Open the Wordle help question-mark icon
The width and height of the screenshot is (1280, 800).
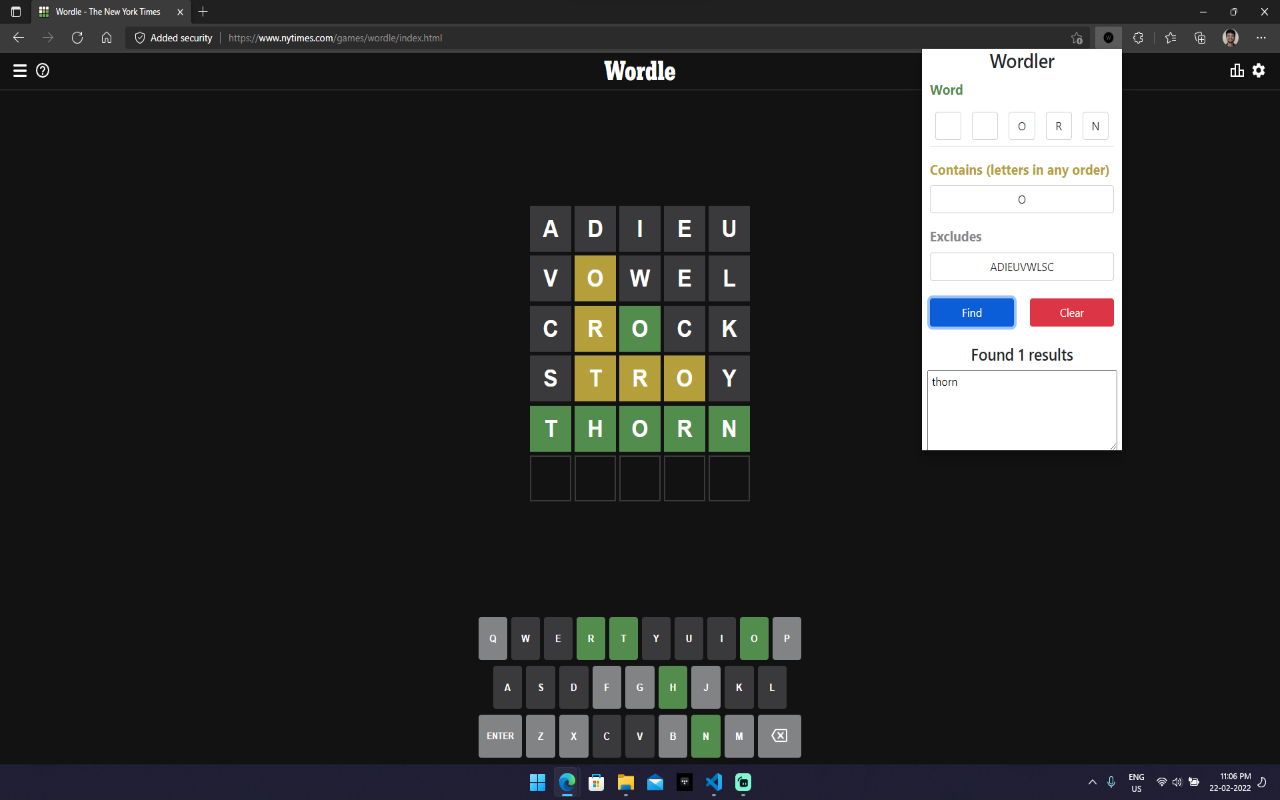coord(42,70)
